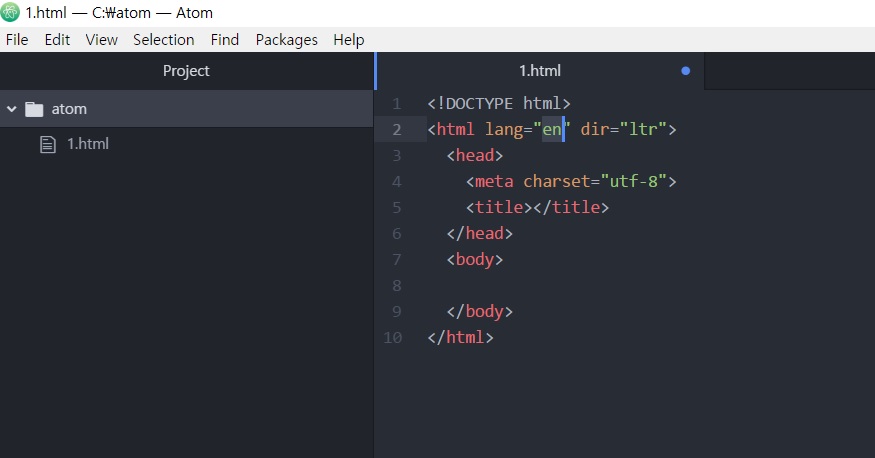This screenshot has height=458, width=875.
Task: Click the closing </body> tag
Action: point(480,312)
